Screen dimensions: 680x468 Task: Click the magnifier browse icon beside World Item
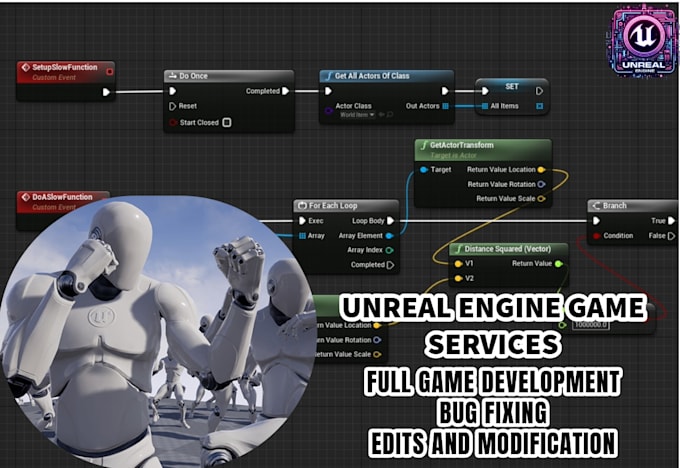point(390,115)
